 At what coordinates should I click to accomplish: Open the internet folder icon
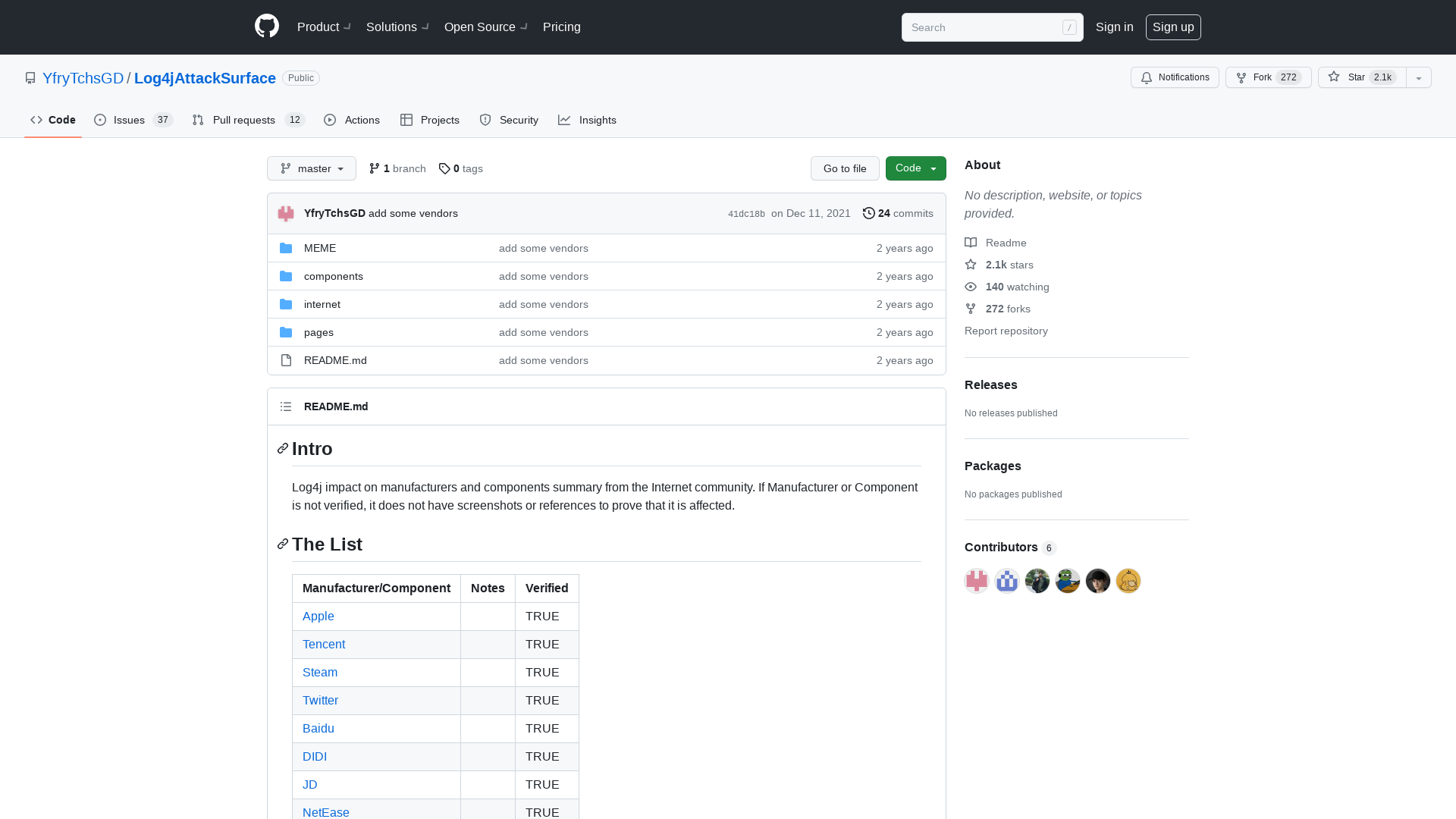click(x=286, y=304)
